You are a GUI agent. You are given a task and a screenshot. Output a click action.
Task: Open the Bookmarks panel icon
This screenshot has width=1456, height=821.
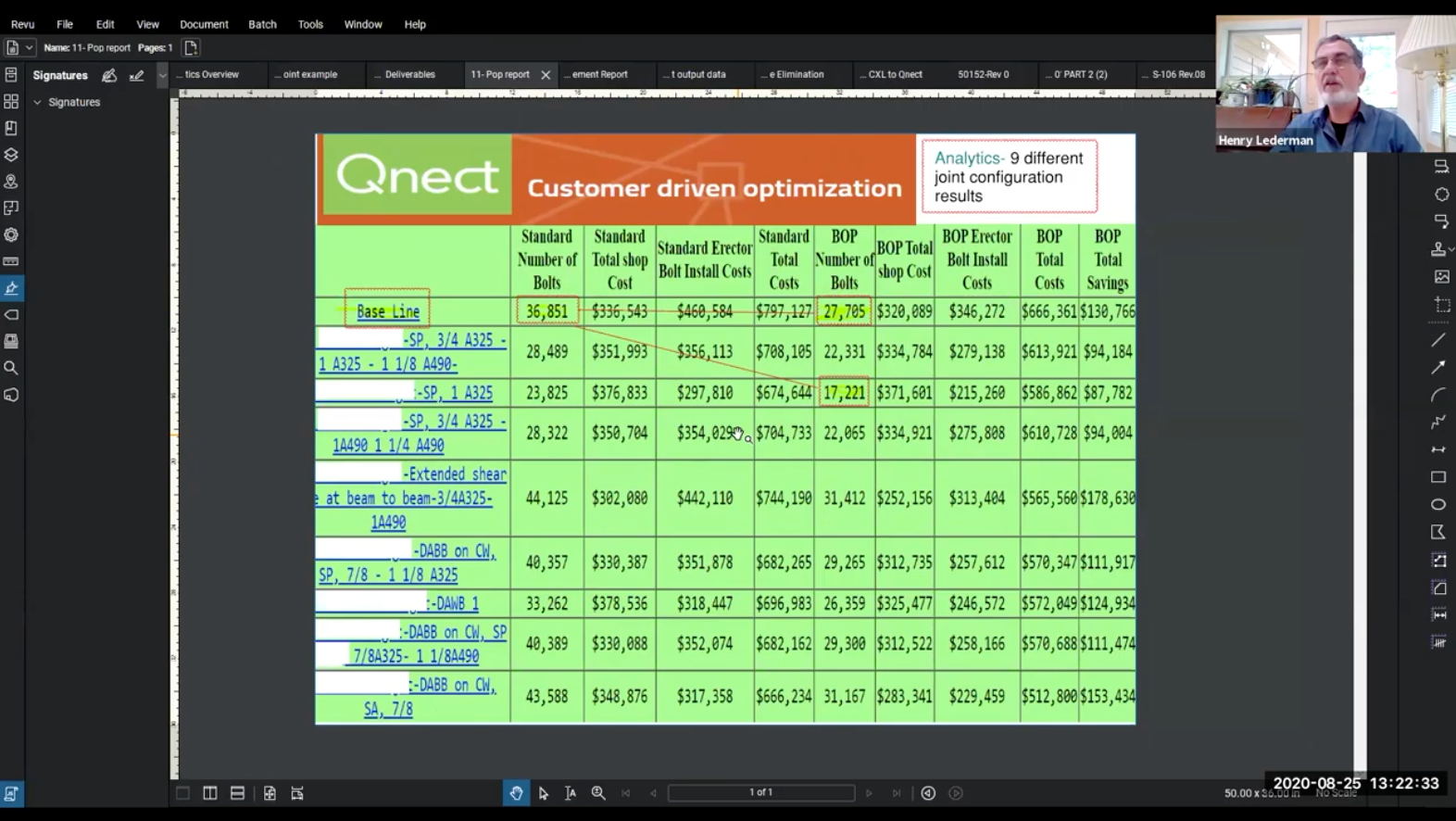11,128
